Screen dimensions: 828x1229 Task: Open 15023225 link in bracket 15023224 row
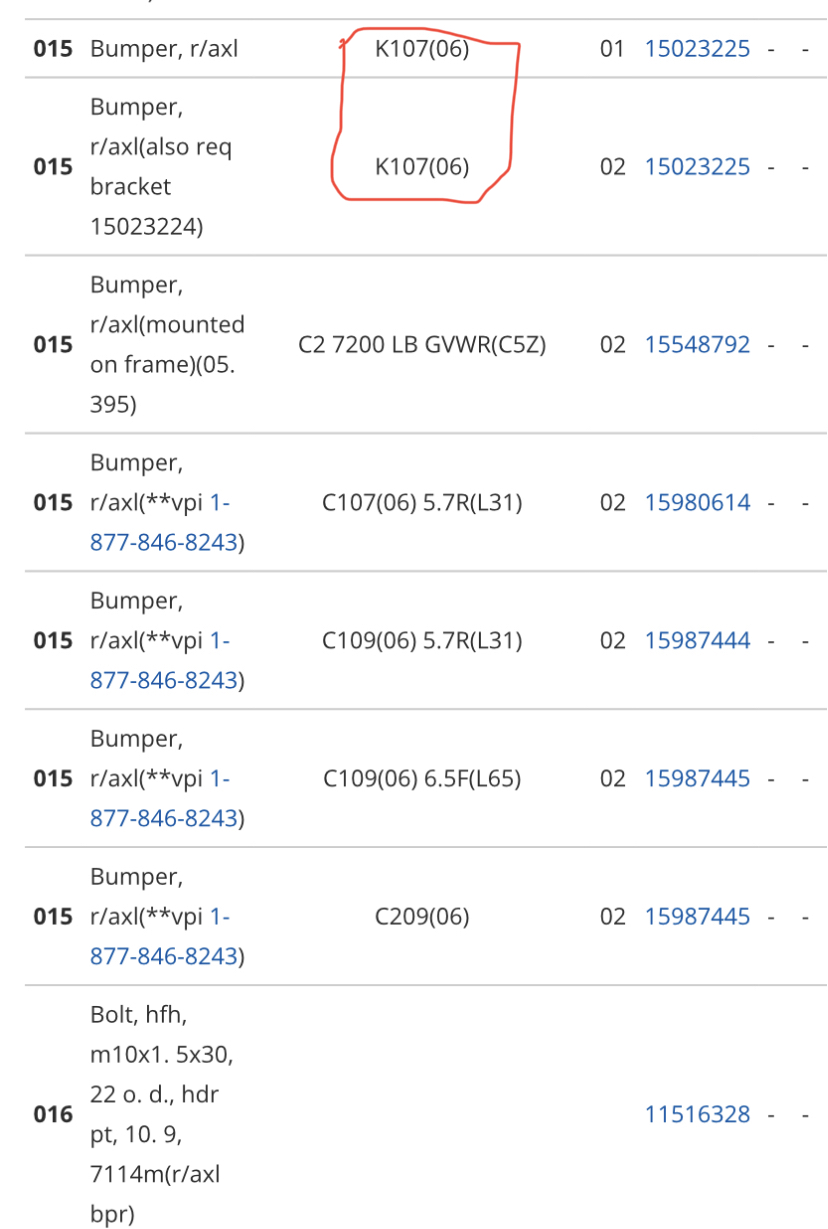click(697, 167)
